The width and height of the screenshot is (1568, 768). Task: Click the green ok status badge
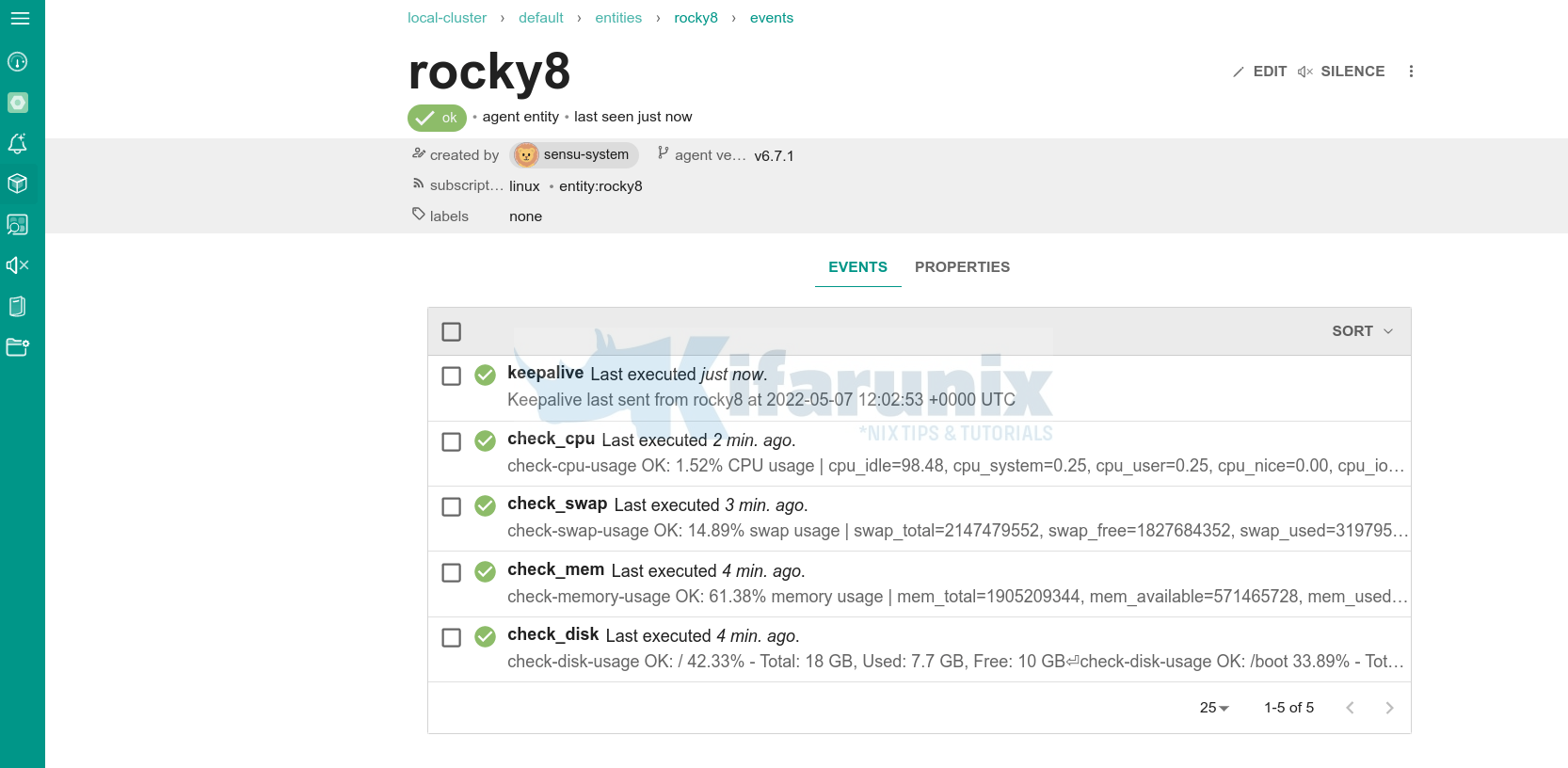coord(437,118)
